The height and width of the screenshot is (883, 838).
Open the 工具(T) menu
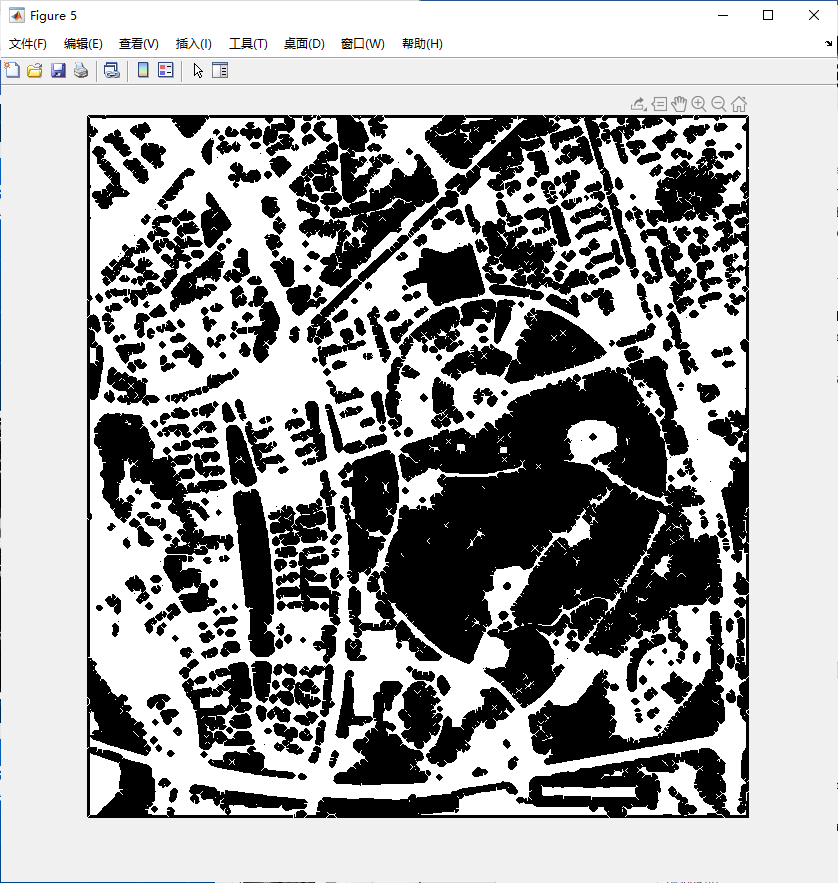[x=248, y=44]
